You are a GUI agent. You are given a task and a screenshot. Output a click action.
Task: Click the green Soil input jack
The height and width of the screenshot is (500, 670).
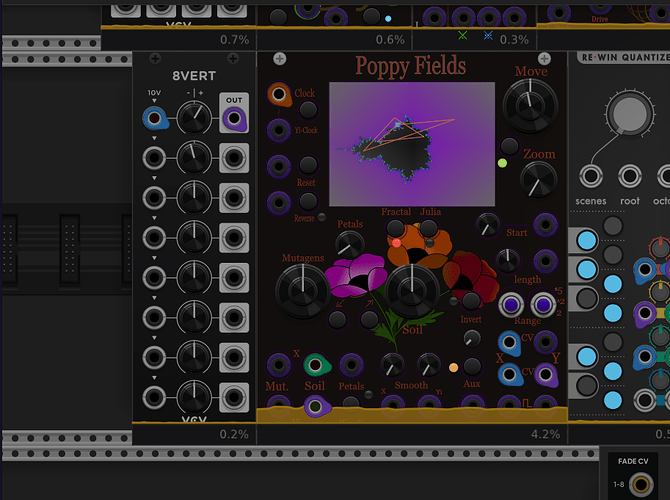tap(315, 365)
